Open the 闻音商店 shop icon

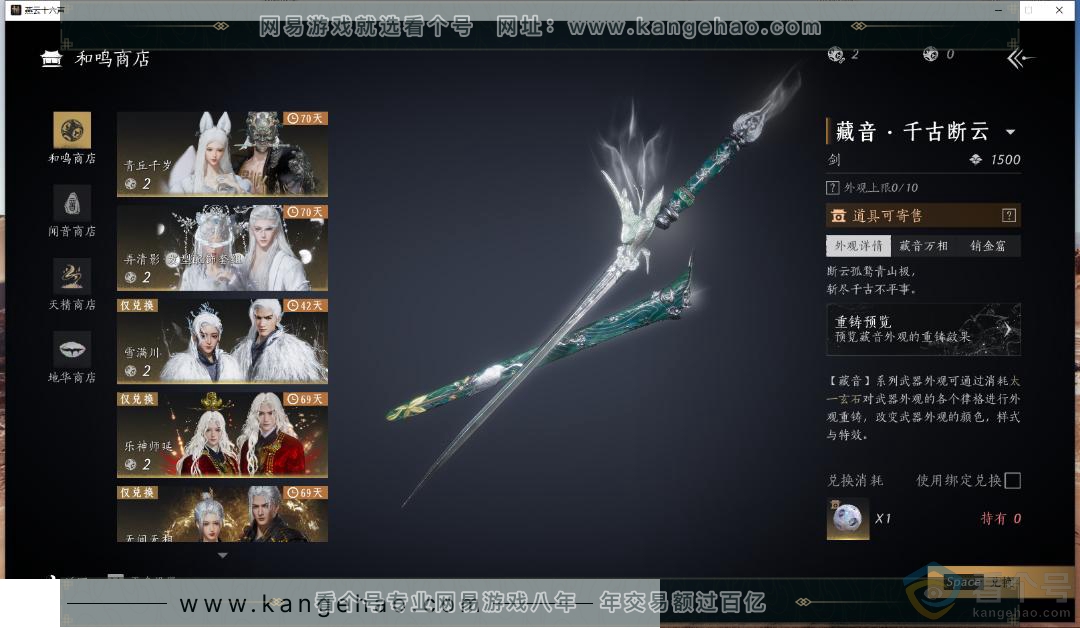pos(72,203)
